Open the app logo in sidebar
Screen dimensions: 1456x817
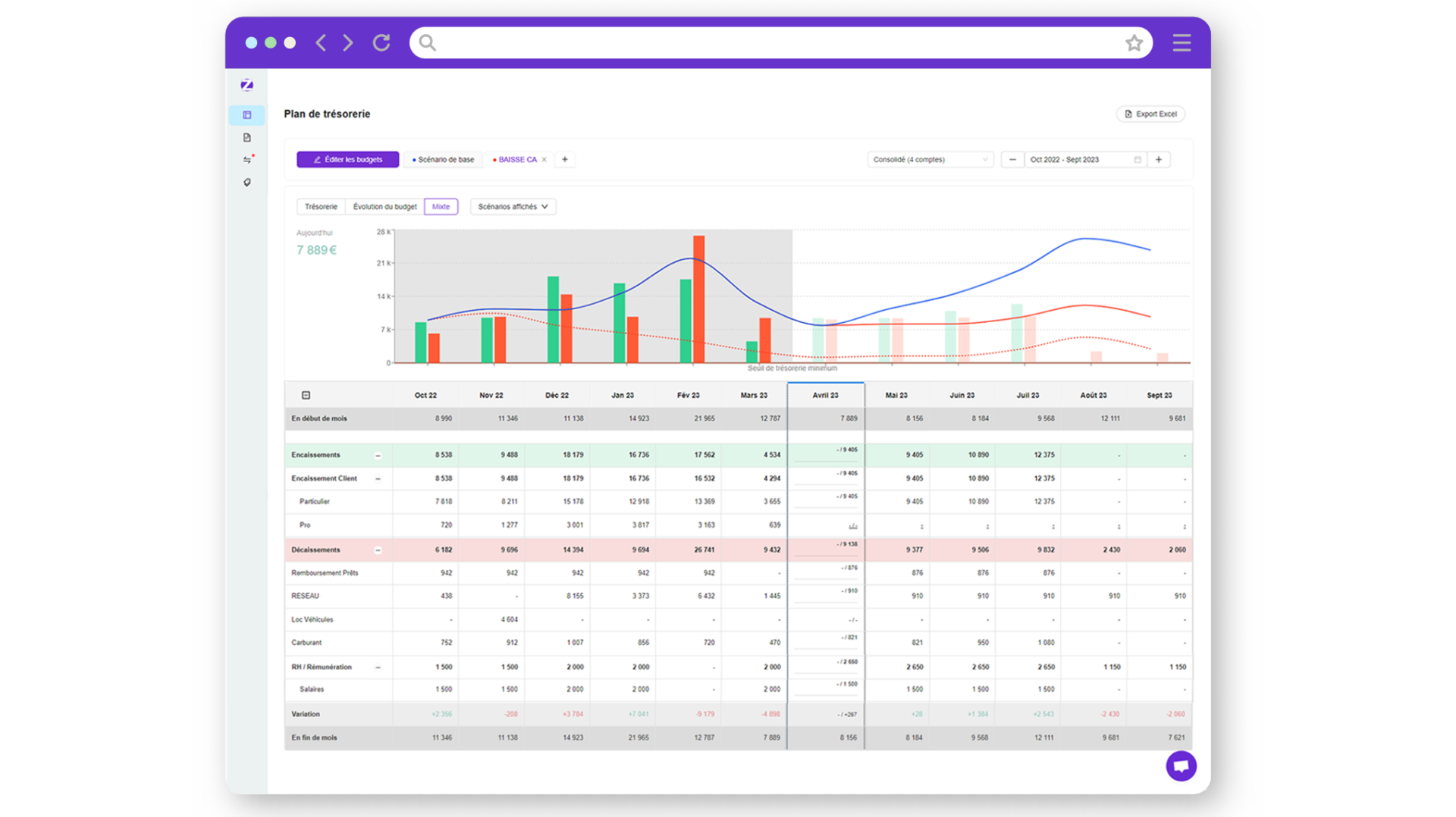pyautogui.click(x=247, y=85)
